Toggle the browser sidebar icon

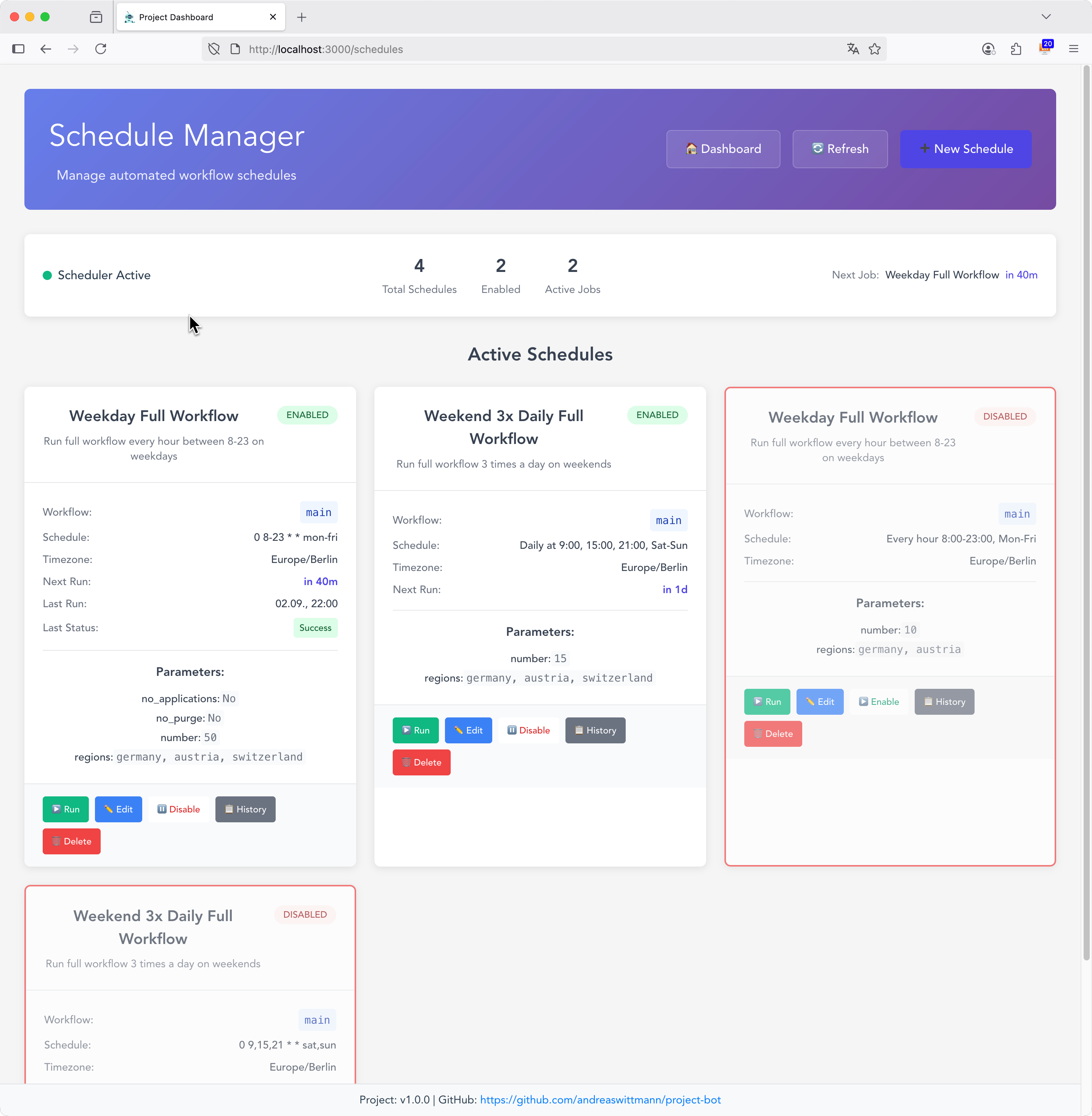(18, 49)
